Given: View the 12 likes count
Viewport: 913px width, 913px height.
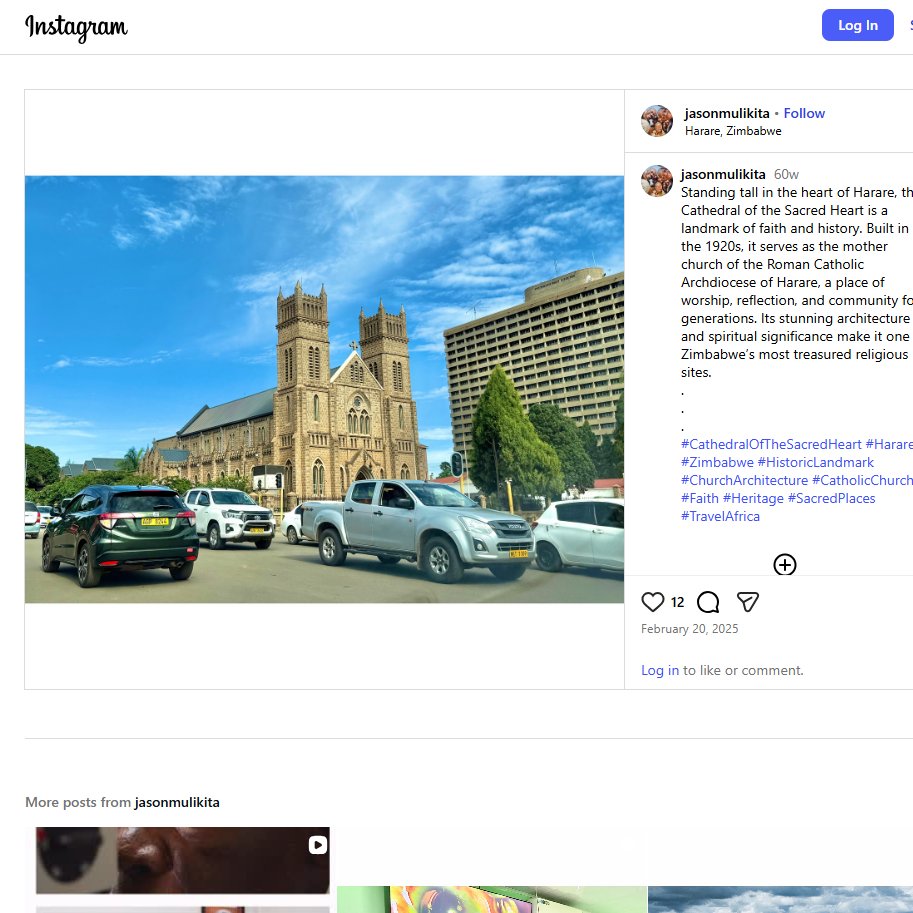Looking at the screenshot, I should (x=677, y=602).
